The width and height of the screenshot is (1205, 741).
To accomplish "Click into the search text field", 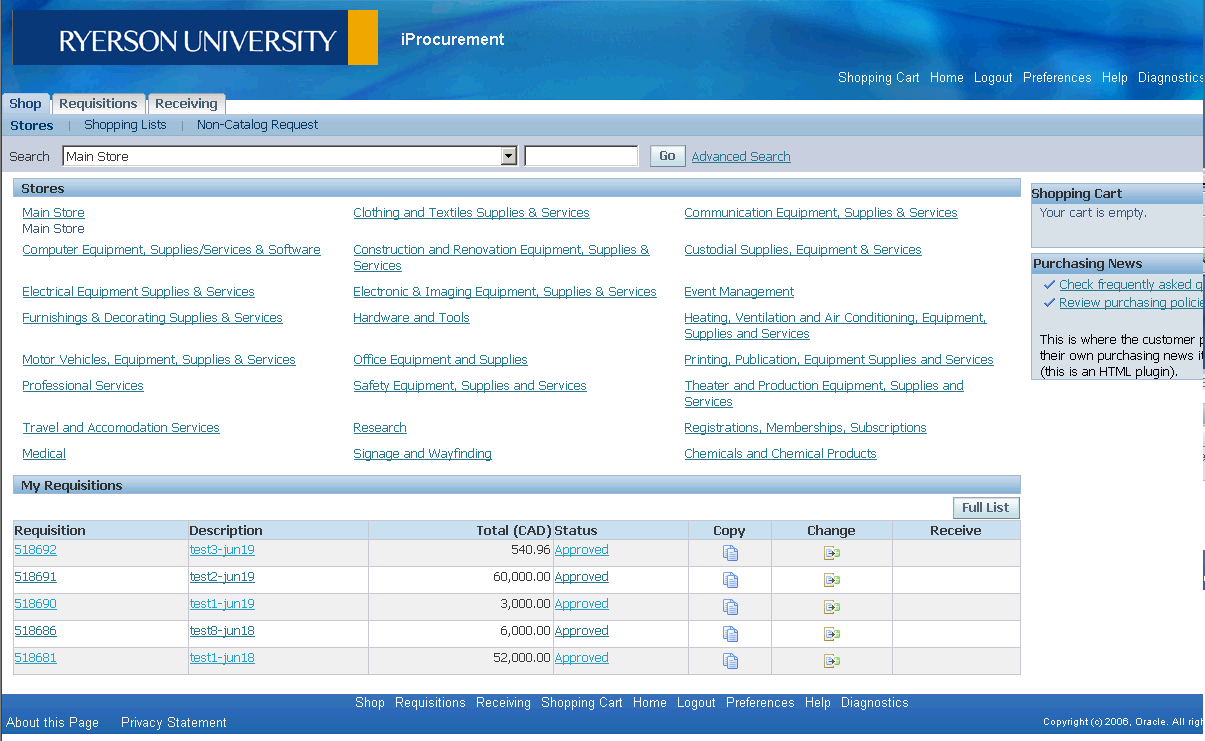I will click(x=581, y=156).
